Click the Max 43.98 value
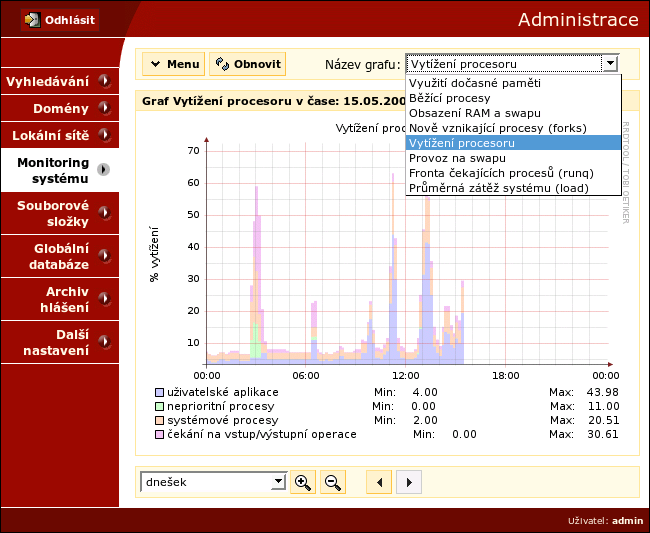The height and width of the screenshot is (533, 650). point(602,392)
